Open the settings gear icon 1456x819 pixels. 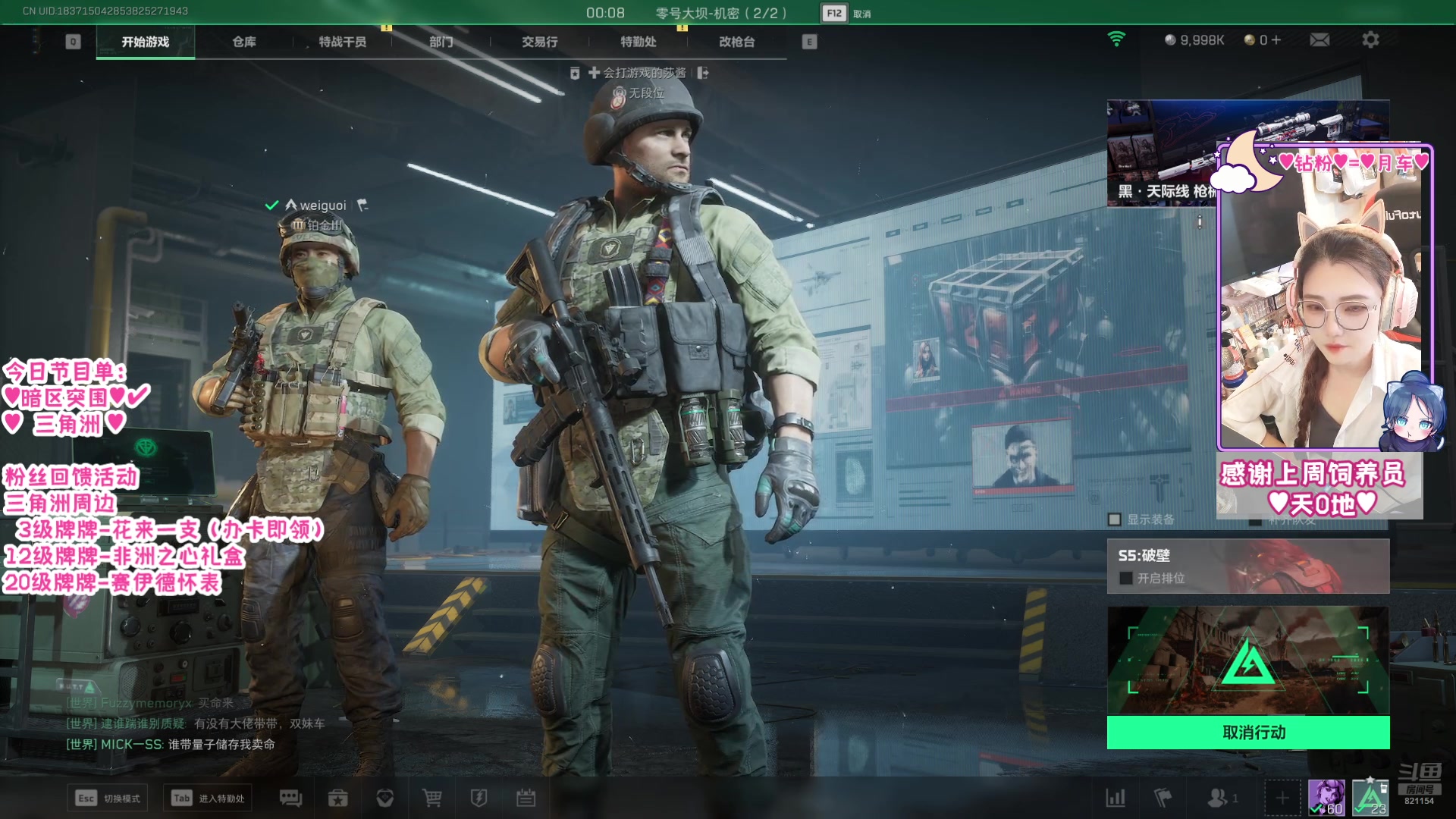point(1370,39)
